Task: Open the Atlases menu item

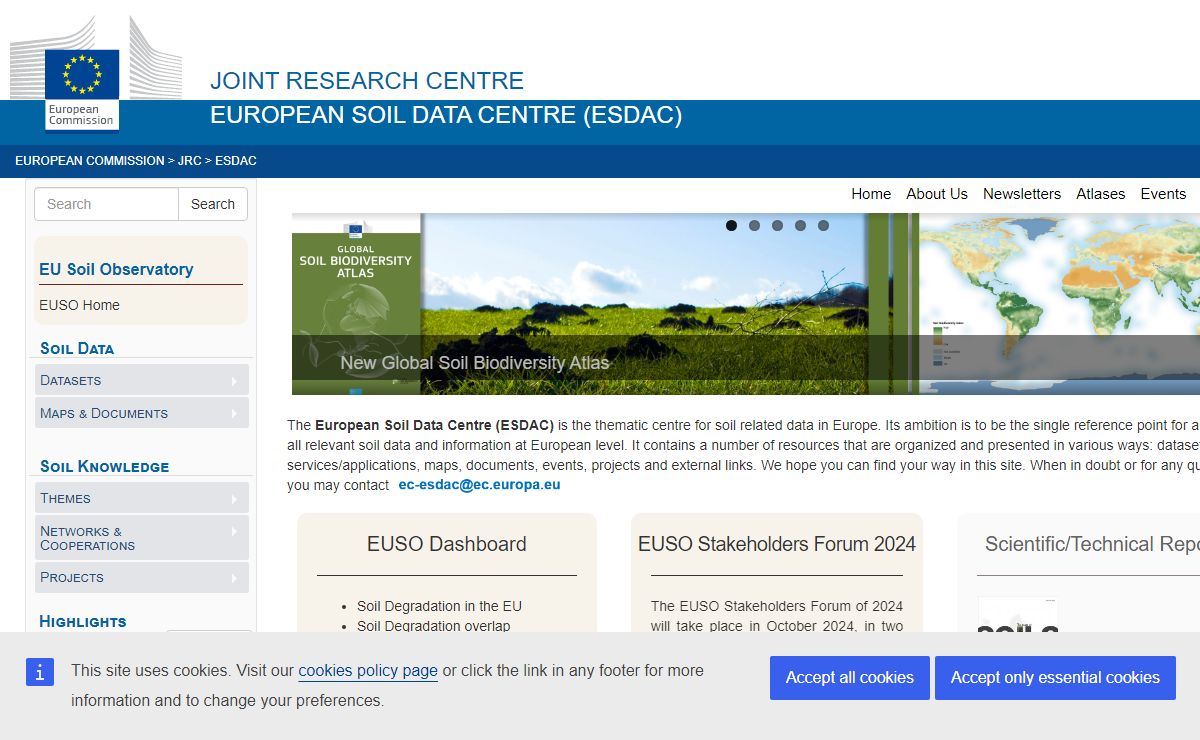Action: (x=1101, y=194)
